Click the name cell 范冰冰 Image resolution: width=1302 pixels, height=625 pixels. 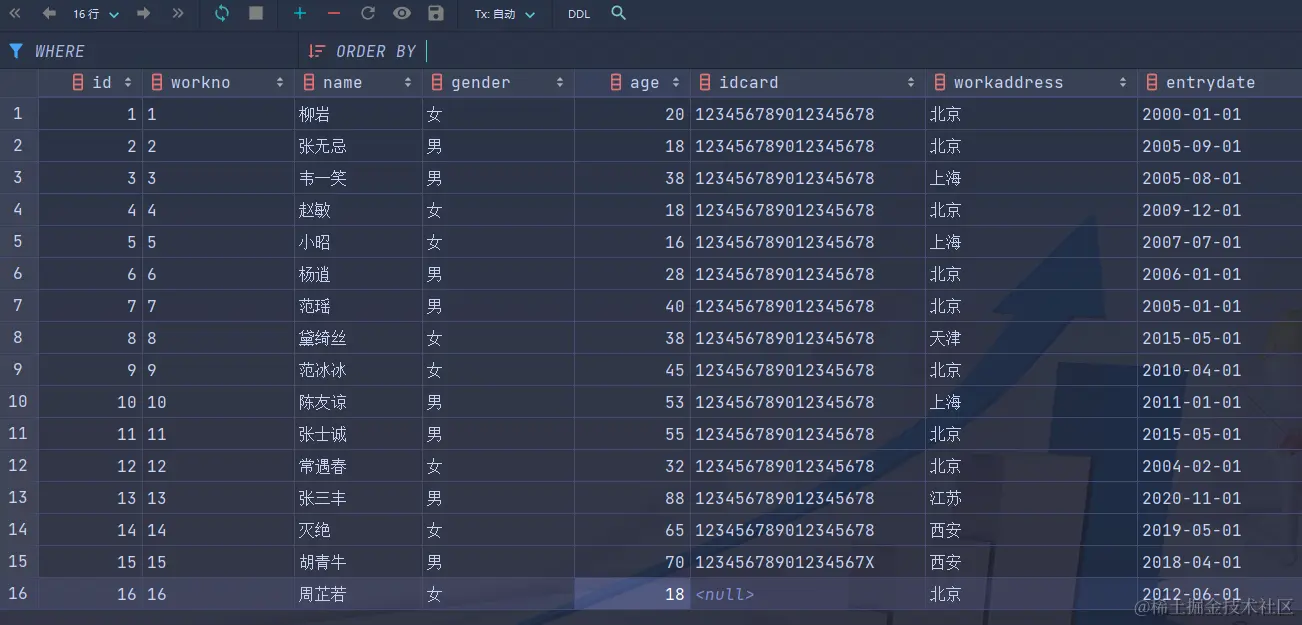(x=358, y=370)
